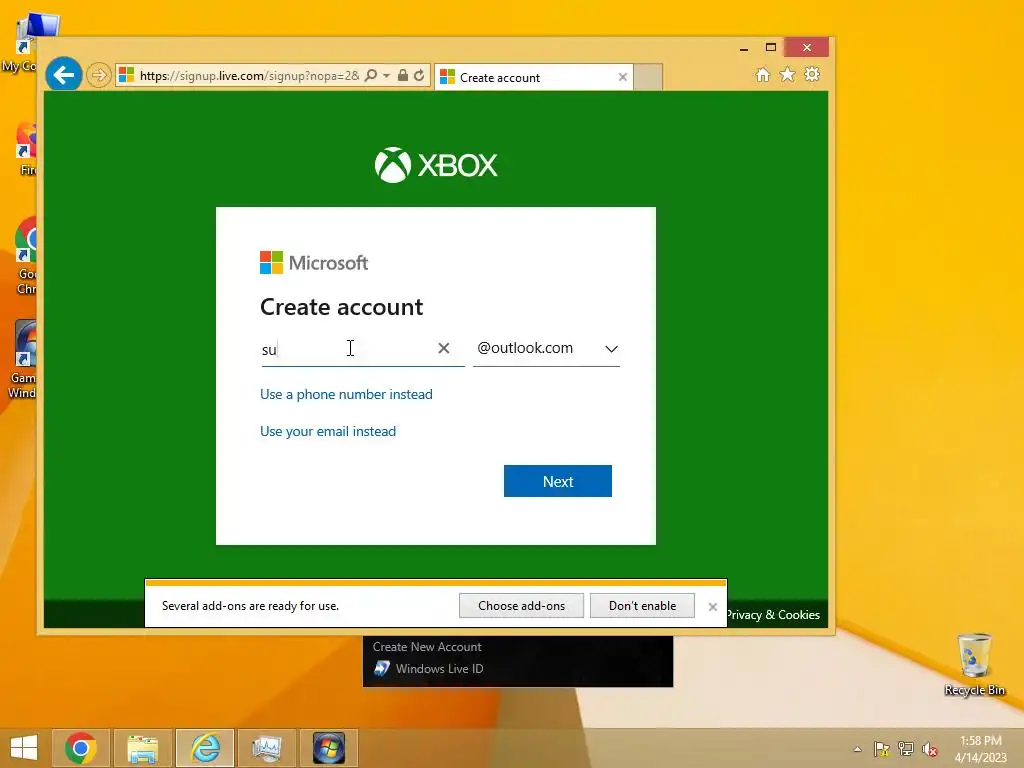Click the system monitor taskbar icon
Viewport: 1024px width, 768px height.
pos(266,748)
